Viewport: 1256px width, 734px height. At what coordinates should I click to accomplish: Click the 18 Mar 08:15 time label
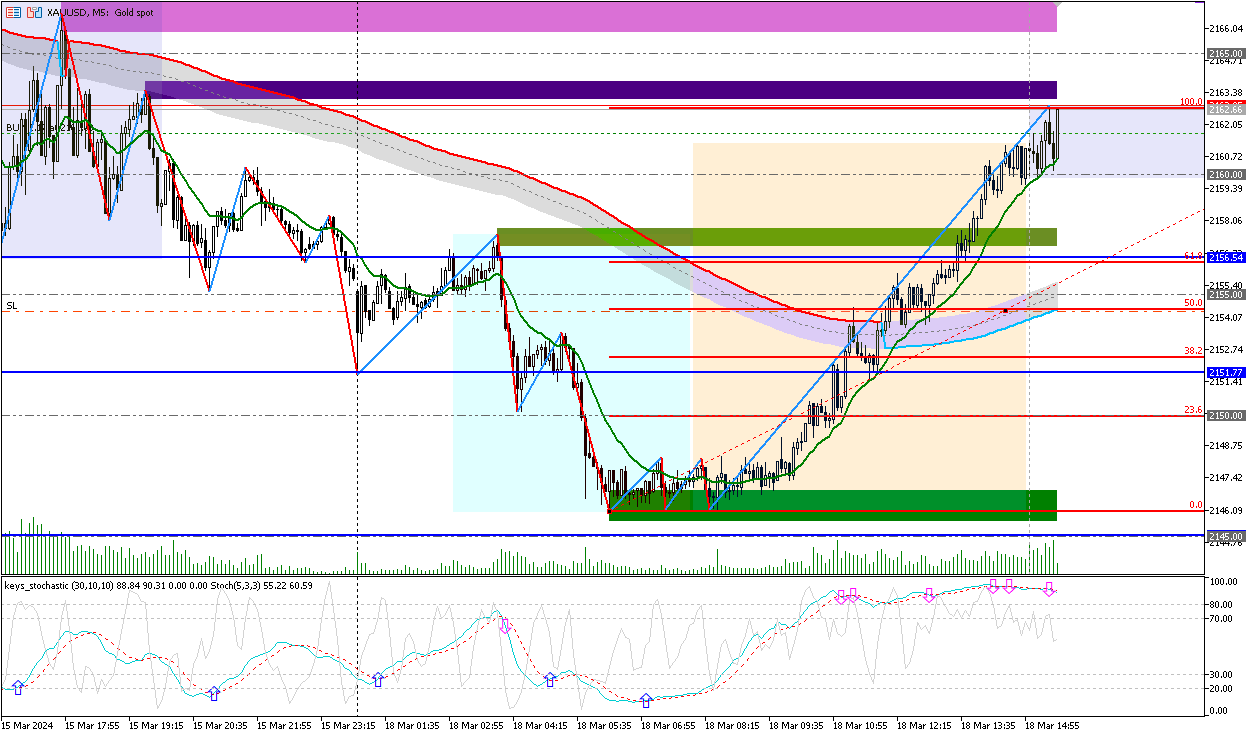coord(732,725)
